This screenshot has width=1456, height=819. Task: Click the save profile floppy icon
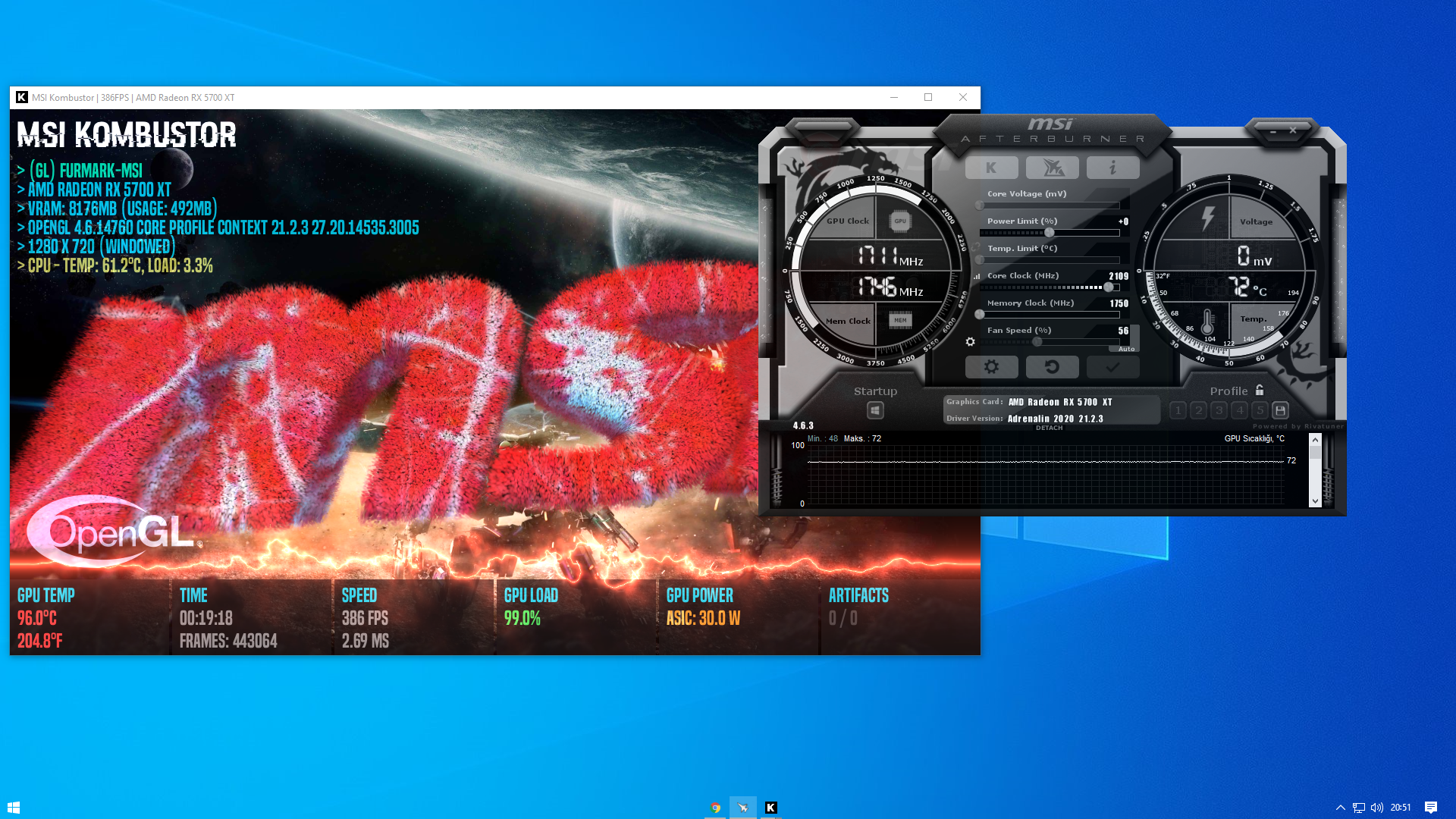(x=1280, y=410)
